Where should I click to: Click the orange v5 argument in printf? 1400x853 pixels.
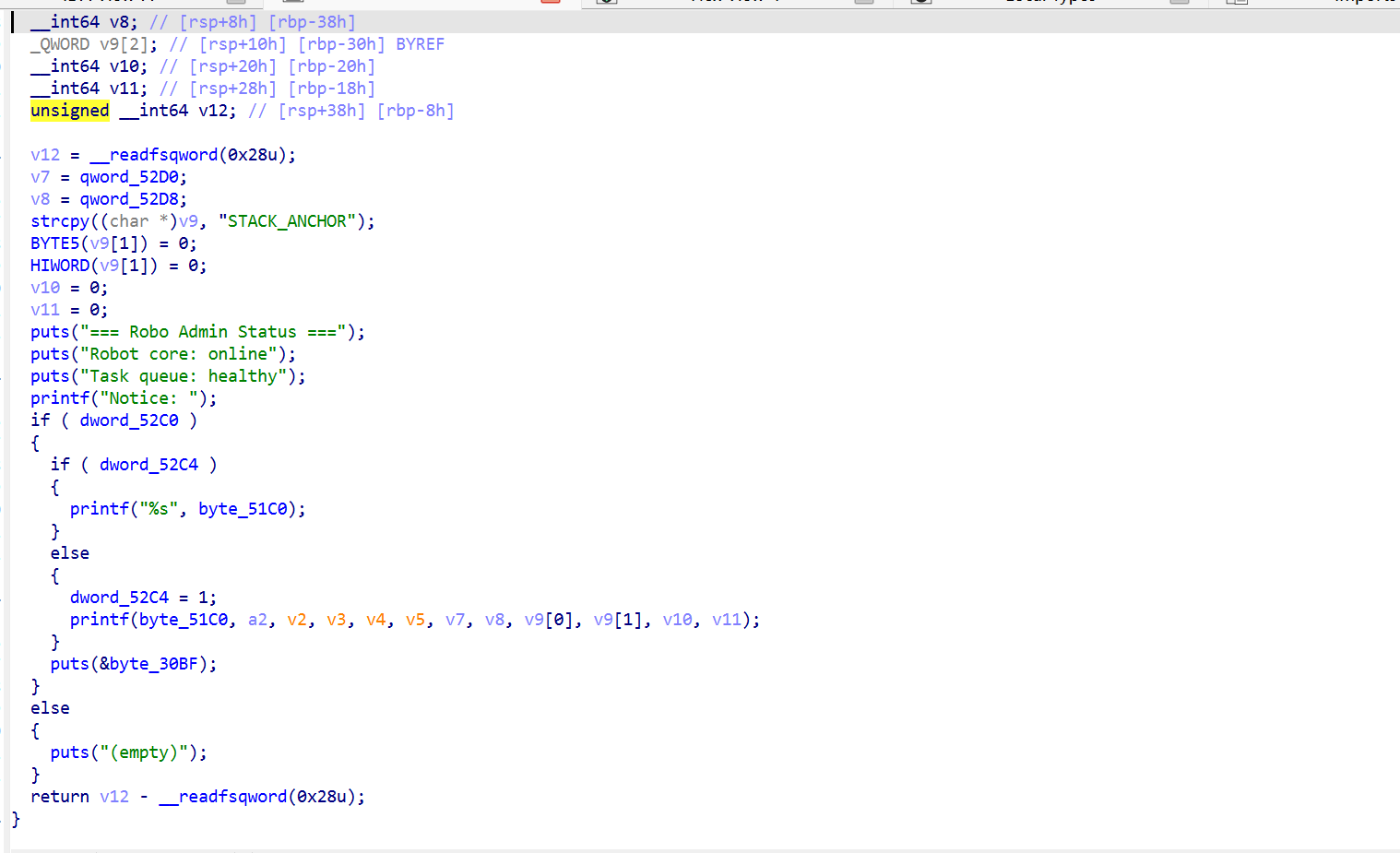tap(416, 620)
